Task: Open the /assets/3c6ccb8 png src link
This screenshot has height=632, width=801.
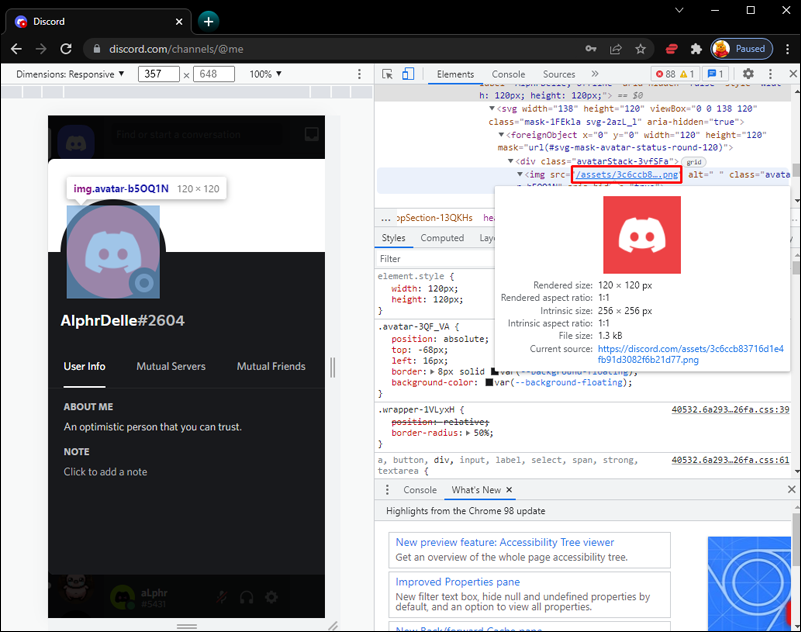Action: (x=627, y=174)
